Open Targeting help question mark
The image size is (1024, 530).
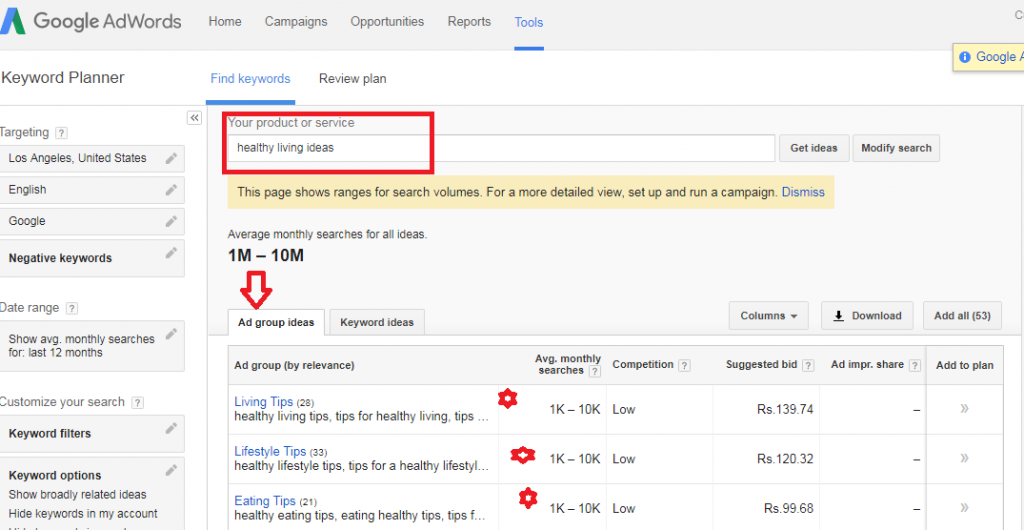61,133
